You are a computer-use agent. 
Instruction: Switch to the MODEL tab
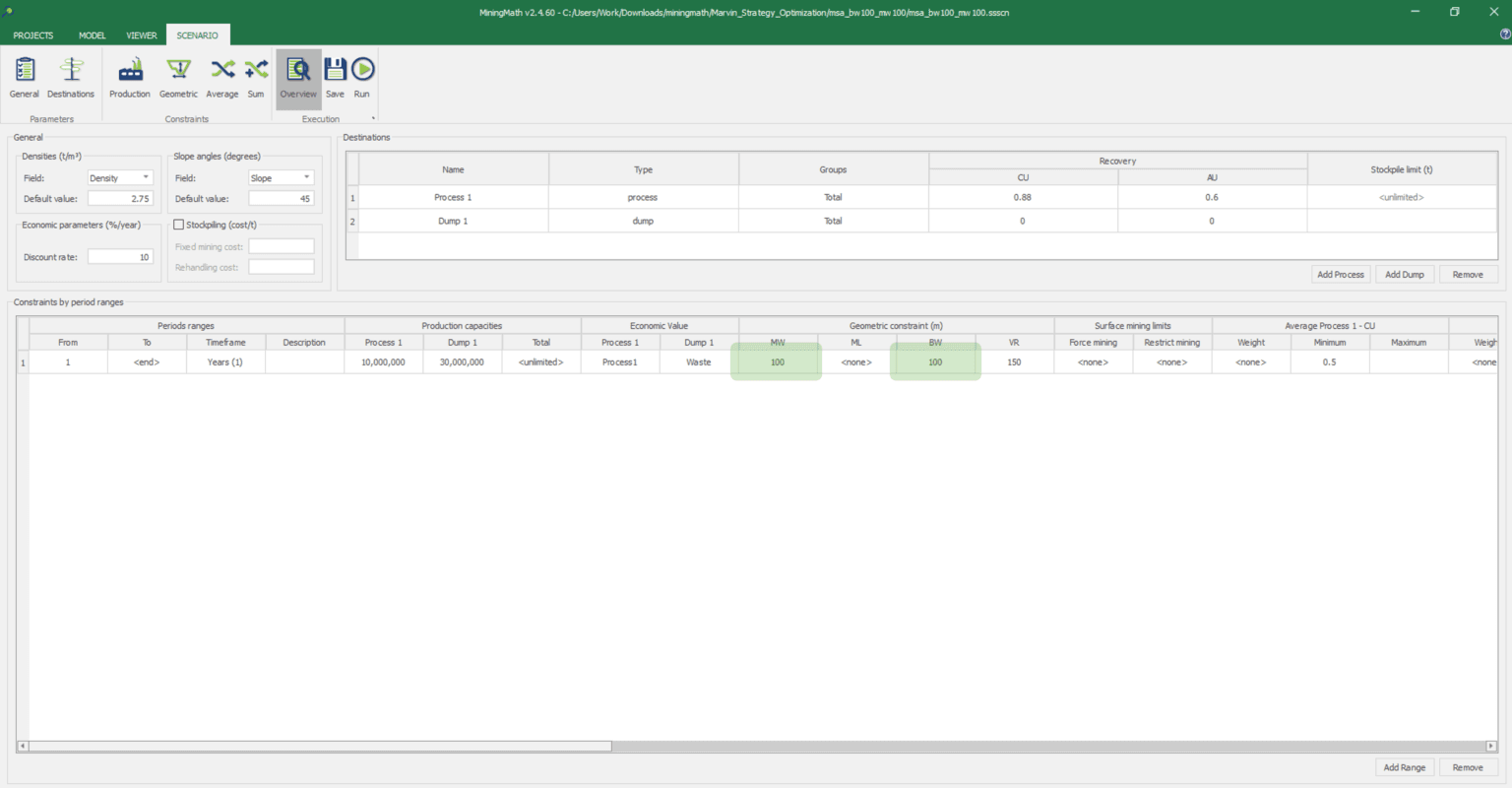coord(92,34)
